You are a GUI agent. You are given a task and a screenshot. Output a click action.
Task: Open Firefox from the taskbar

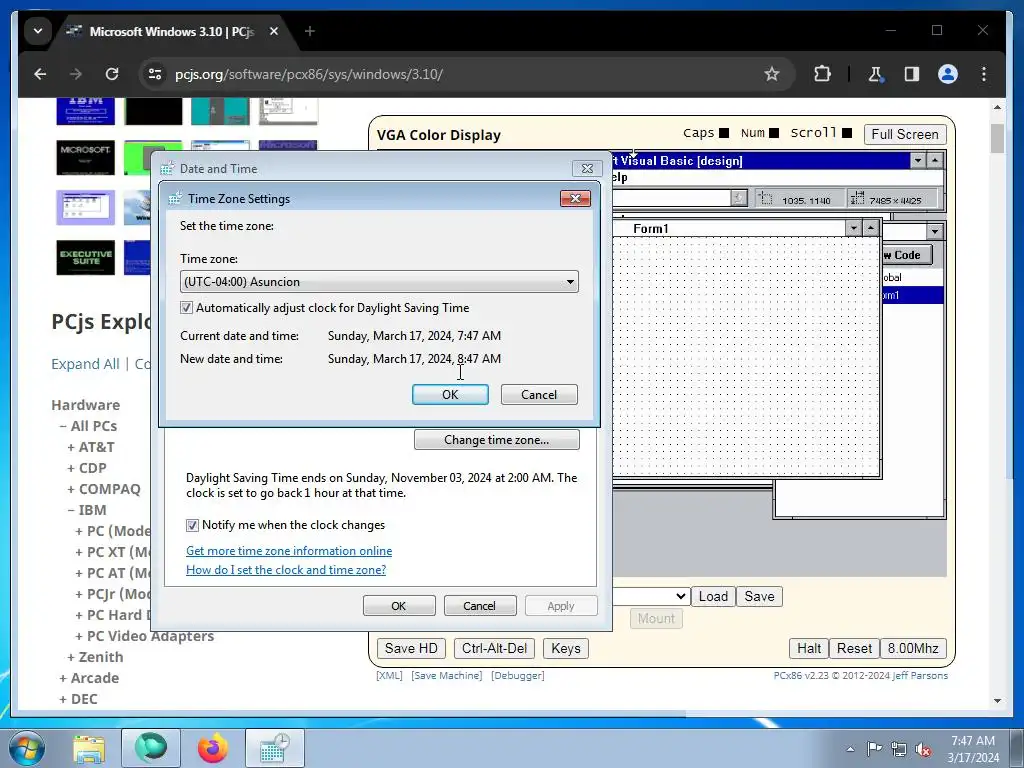point(213,748)
